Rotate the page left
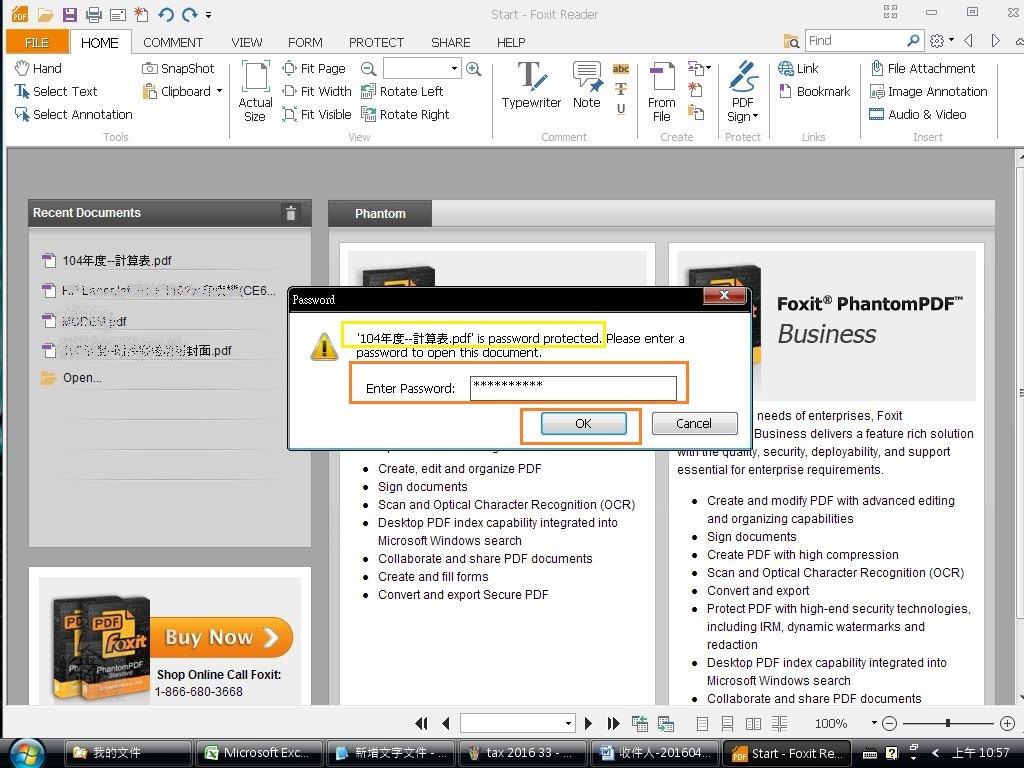Image resolution: width=1024 pixels, height=768 pixels. (x=402, y=91)
